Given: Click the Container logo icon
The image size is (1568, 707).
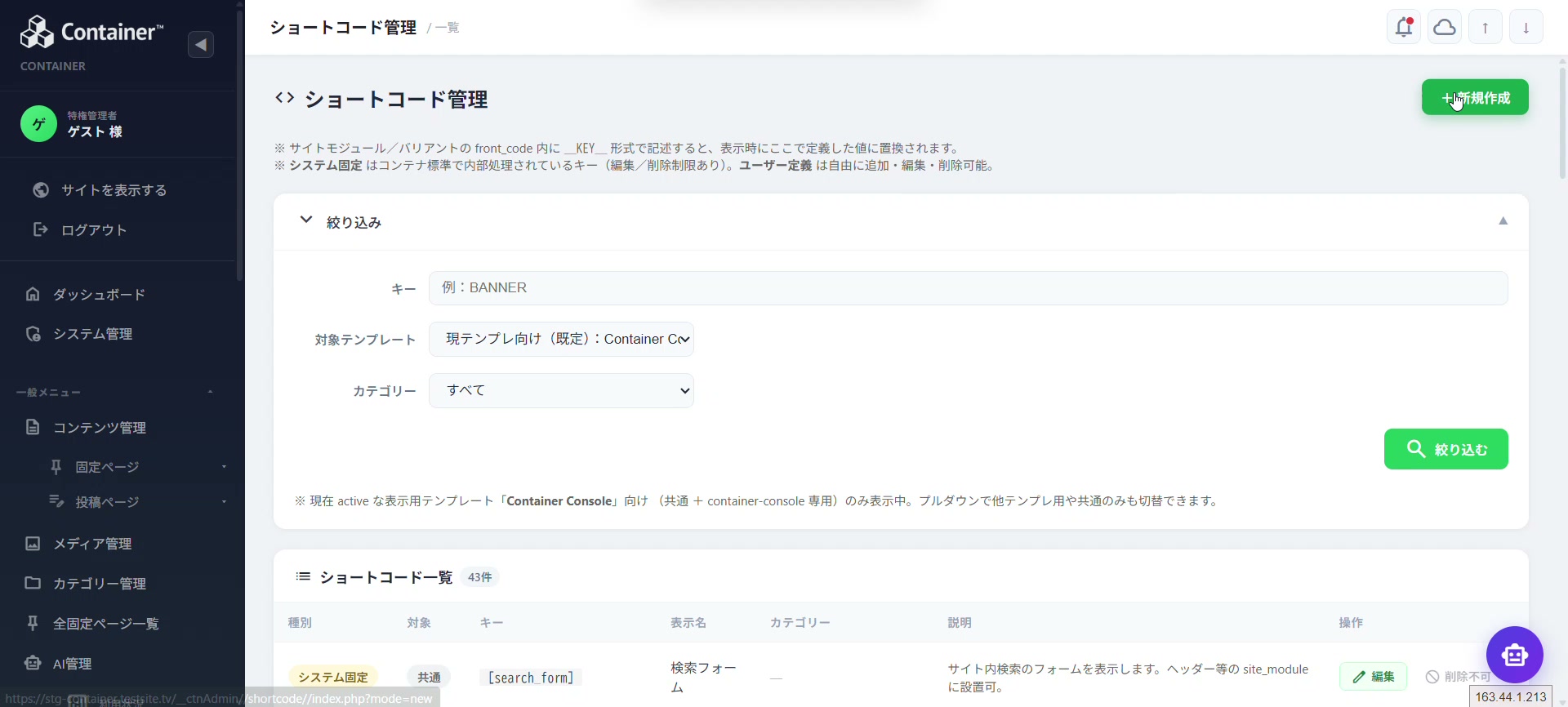Looking at the screenshot, I should click(37, 33).
